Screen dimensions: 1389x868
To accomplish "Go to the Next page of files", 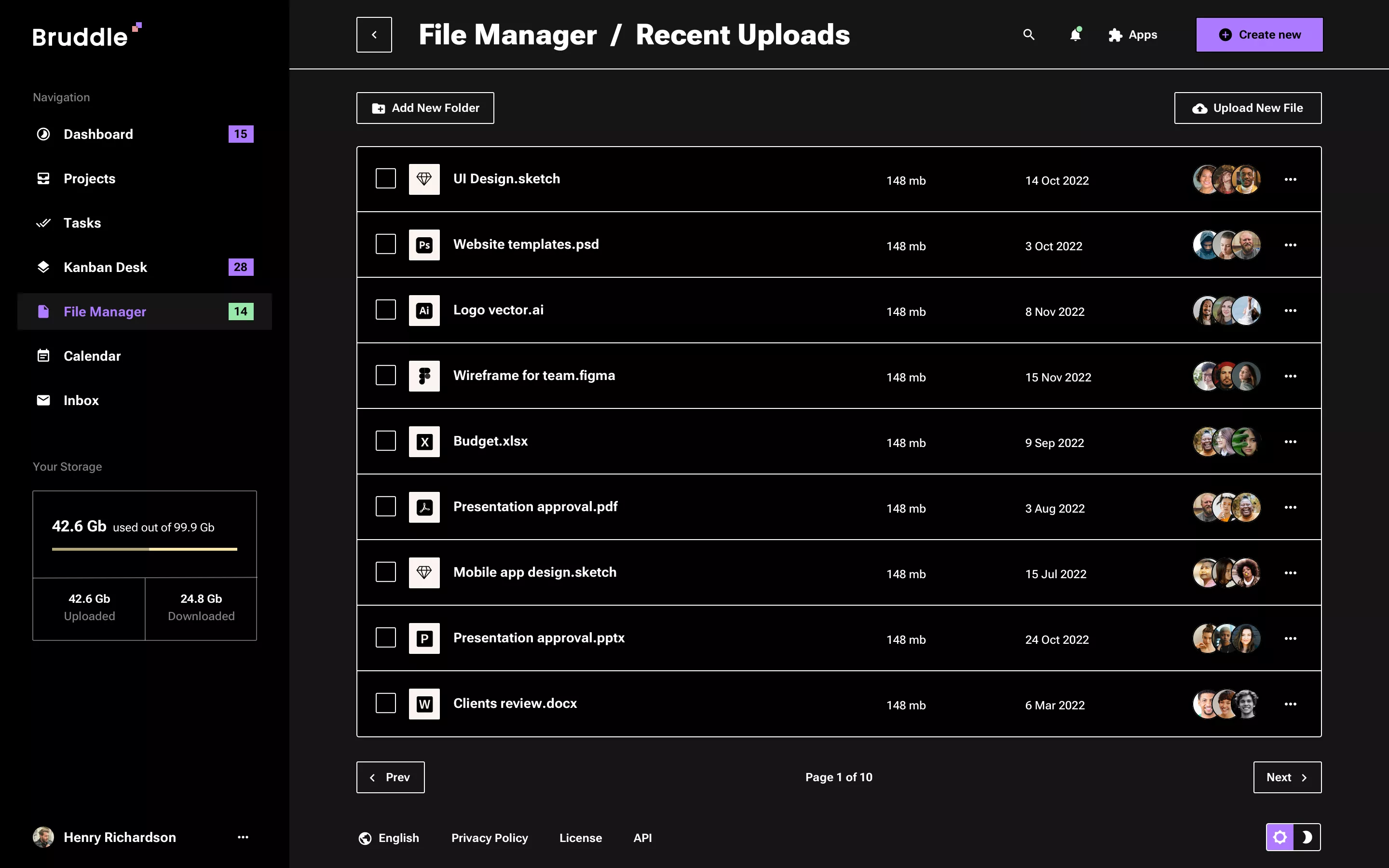I will 1287,777.
